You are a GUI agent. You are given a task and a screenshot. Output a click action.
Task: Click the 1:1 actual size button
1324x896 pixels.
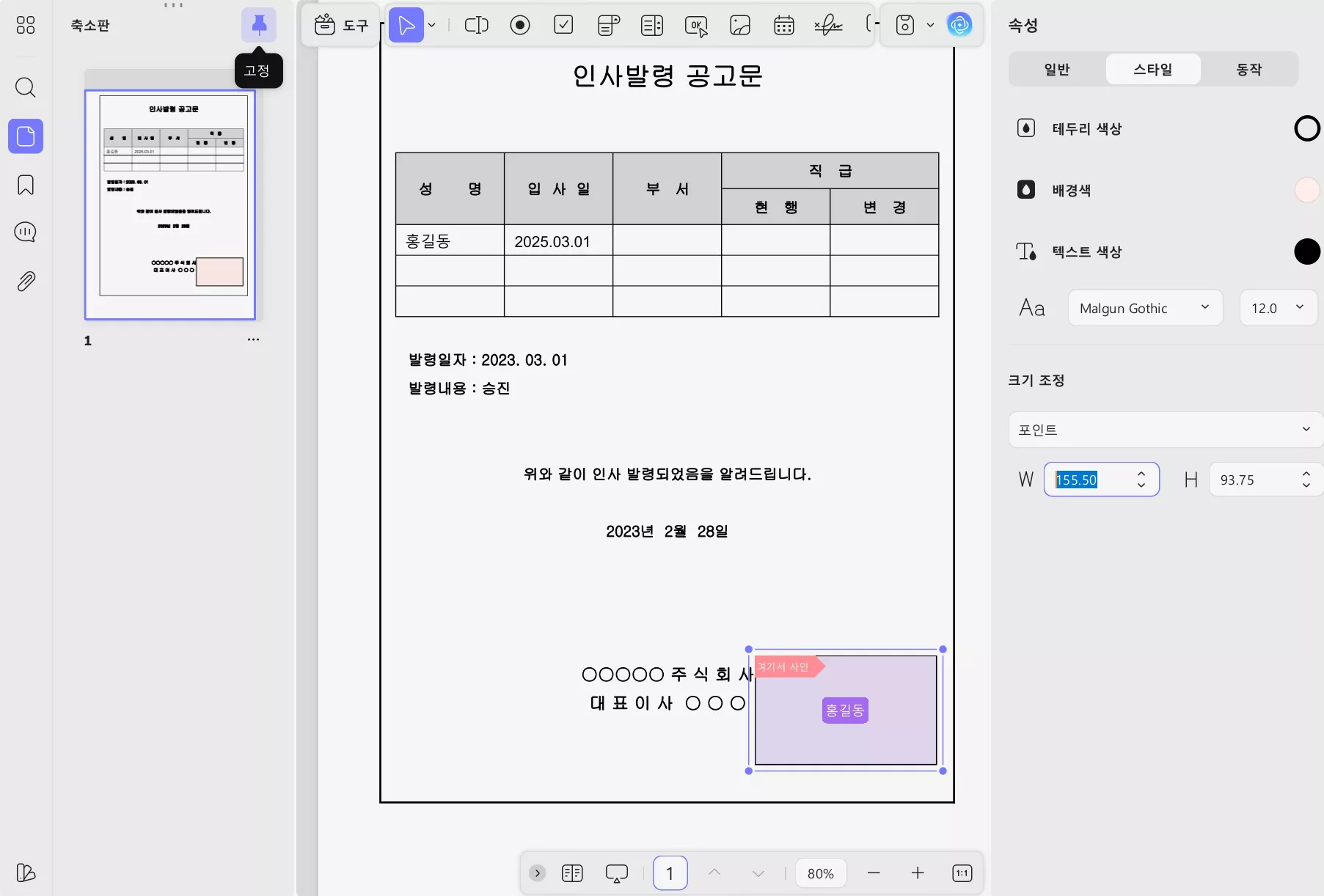click(x=962, y=873)
